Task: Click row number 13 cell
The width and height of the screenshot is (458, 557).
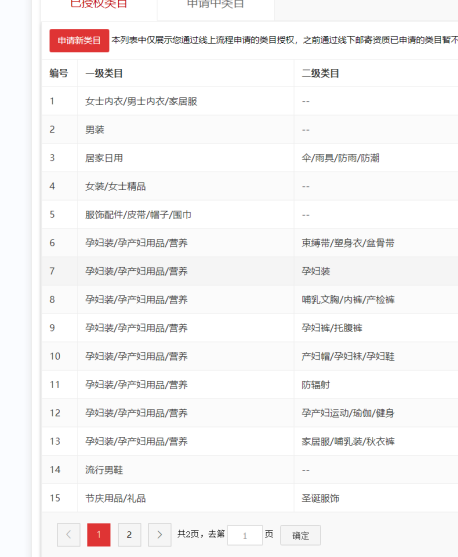Action: point(60,441)
